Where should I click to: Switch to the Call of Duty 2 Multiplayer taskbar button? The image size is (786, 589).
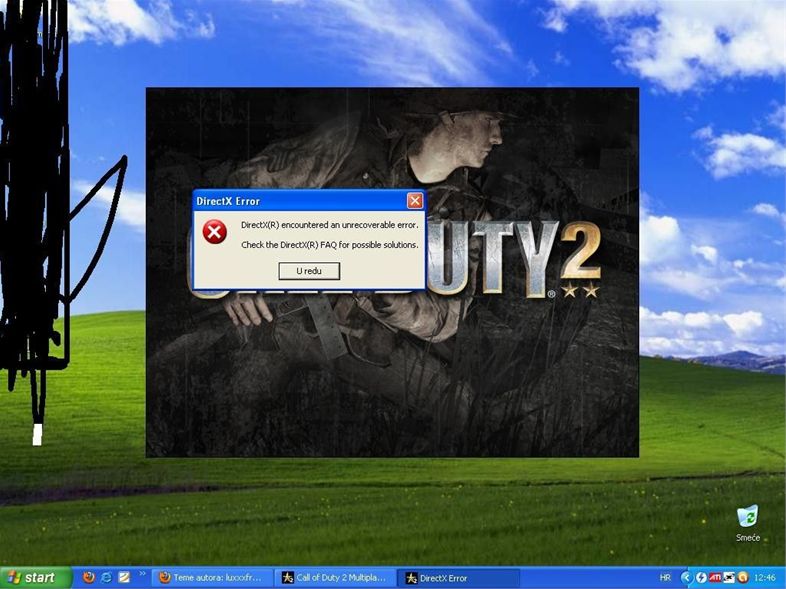click(x=335, y=578)
